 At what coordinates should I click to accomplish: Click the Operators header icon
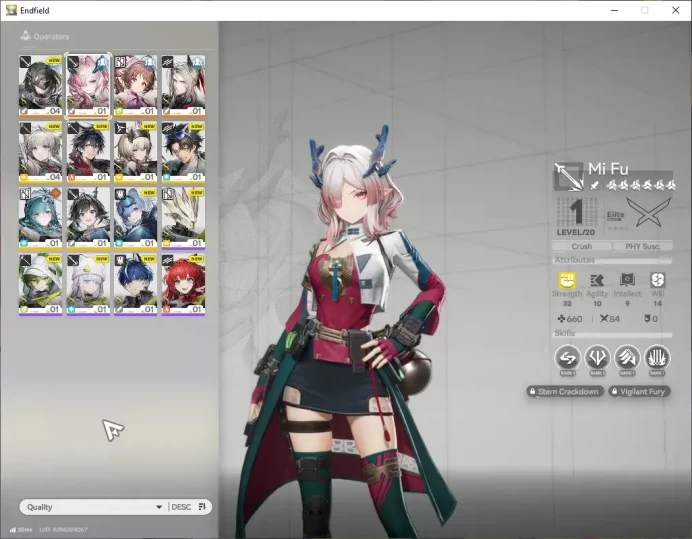pos(26,36)
